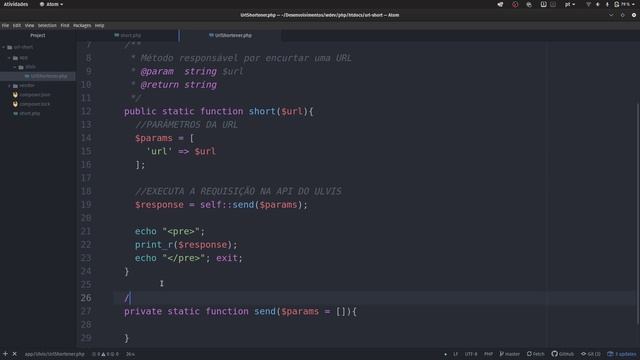Select the UrlShortener.php editor tab
640x360 pixels.
(x=231, y=36)
